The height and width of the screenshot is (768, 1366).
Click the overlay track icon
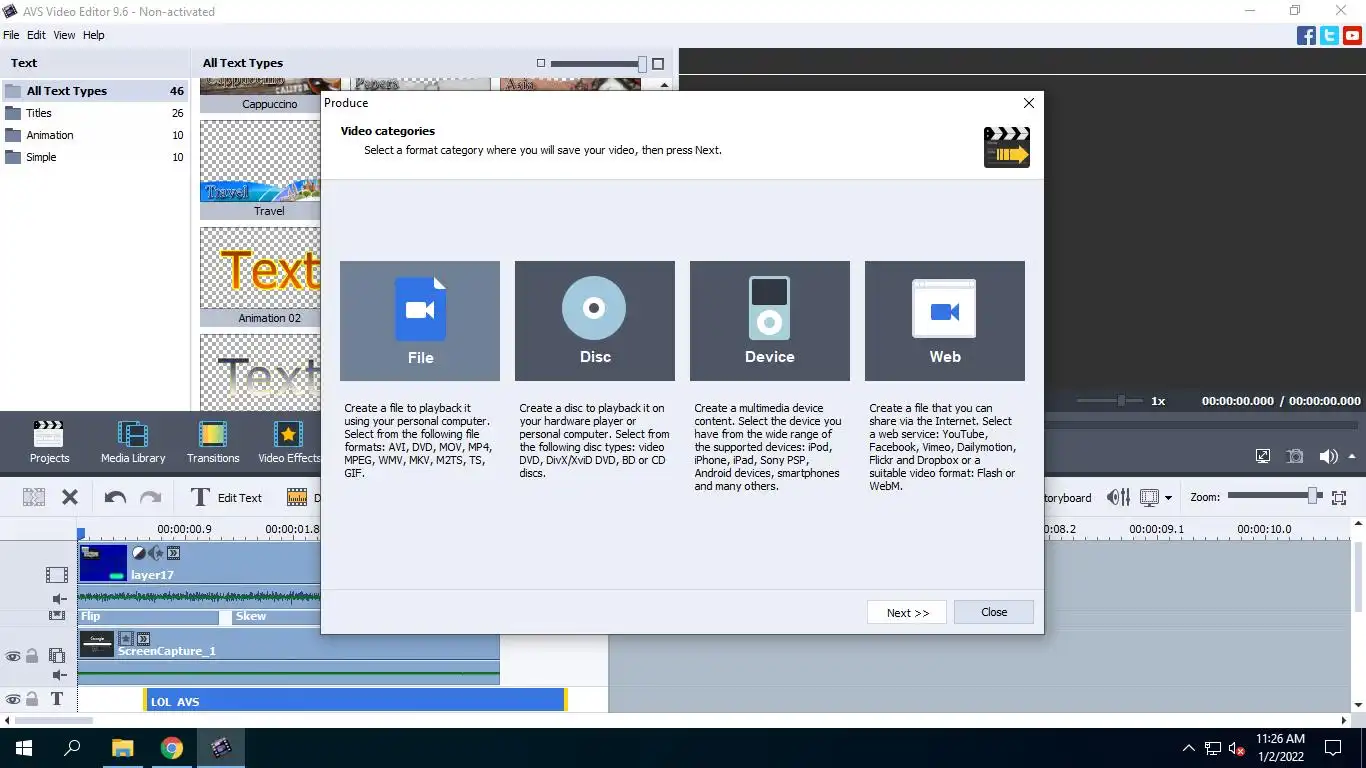pos(57,656)
